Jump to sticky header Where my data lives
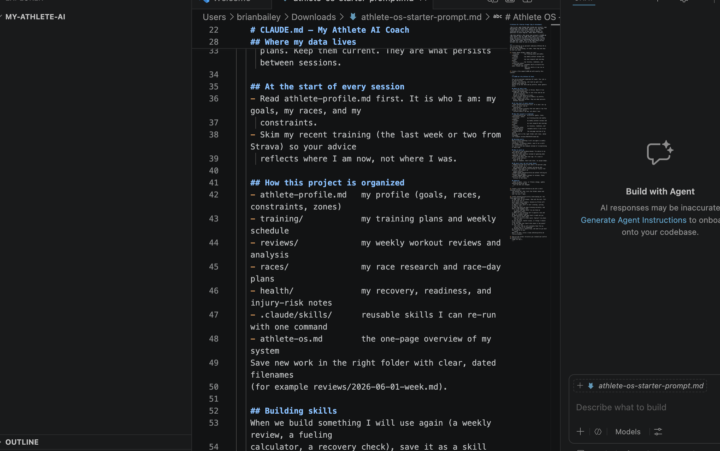 (303, 42)
